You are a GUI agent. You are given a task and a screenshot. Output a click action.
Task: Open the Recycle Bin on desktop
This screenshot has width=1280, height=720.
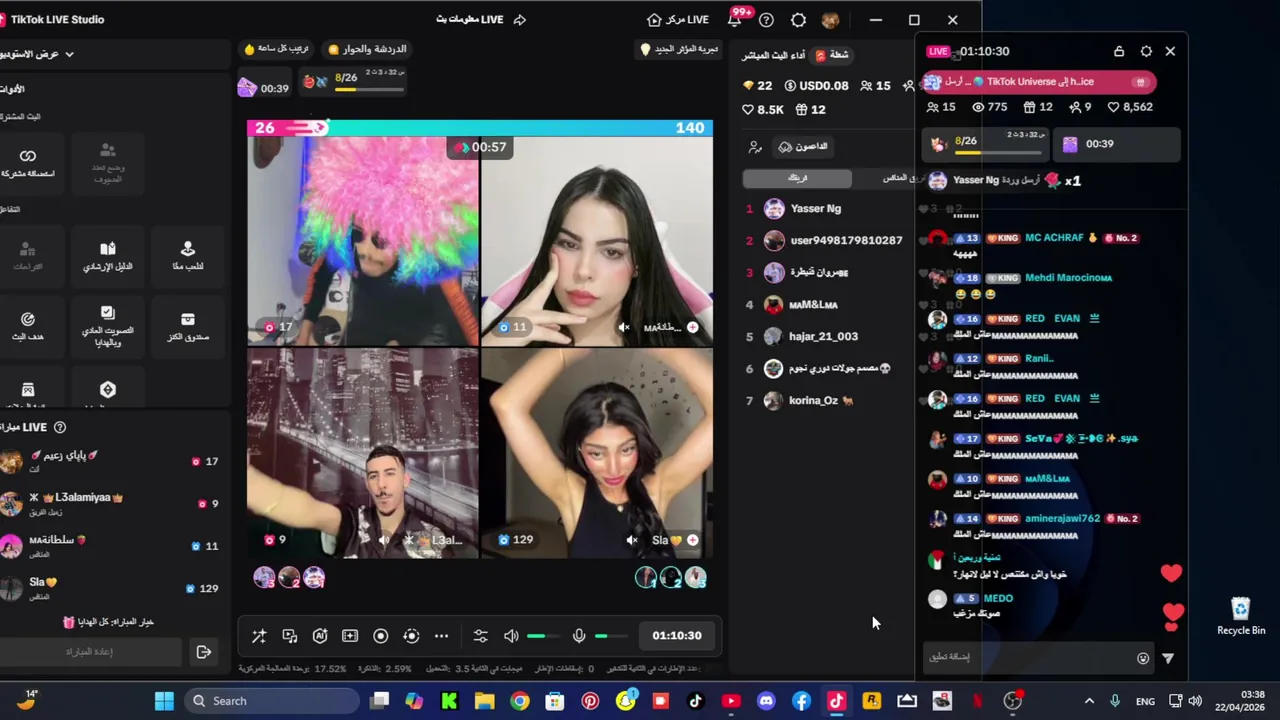tap(1241, 616)
